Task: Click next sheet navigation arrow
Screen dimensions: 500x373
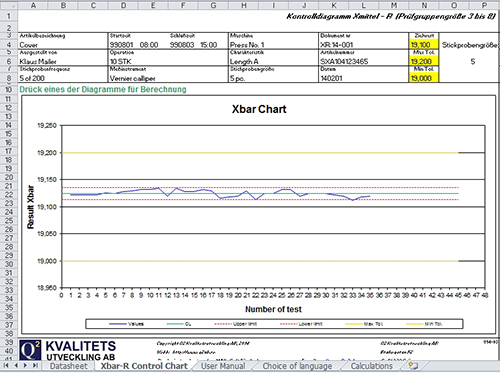Action: (x=25, y=365)
